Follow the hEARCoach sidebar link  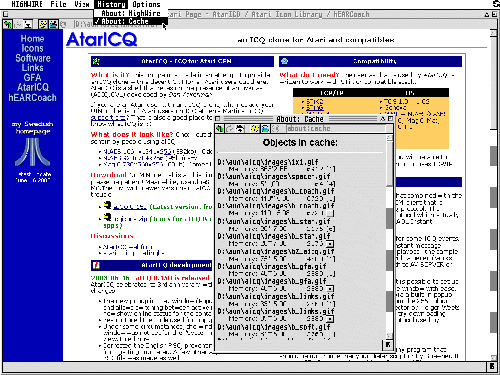[x=32, y=98]
